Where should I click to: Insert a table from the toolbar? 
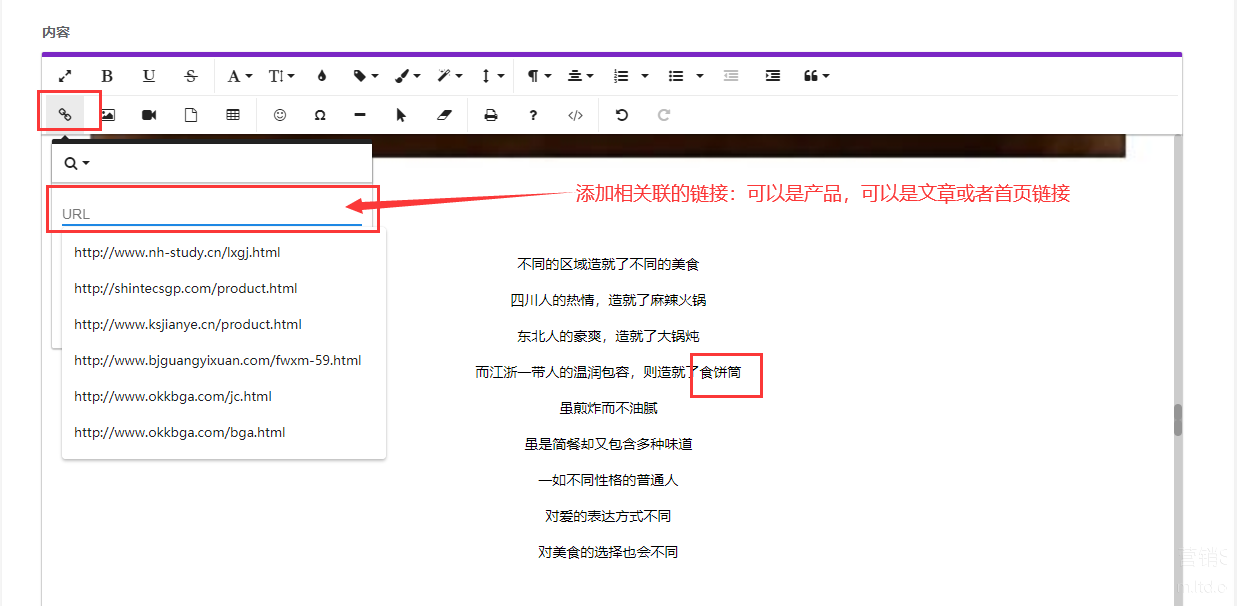point(233,115)
